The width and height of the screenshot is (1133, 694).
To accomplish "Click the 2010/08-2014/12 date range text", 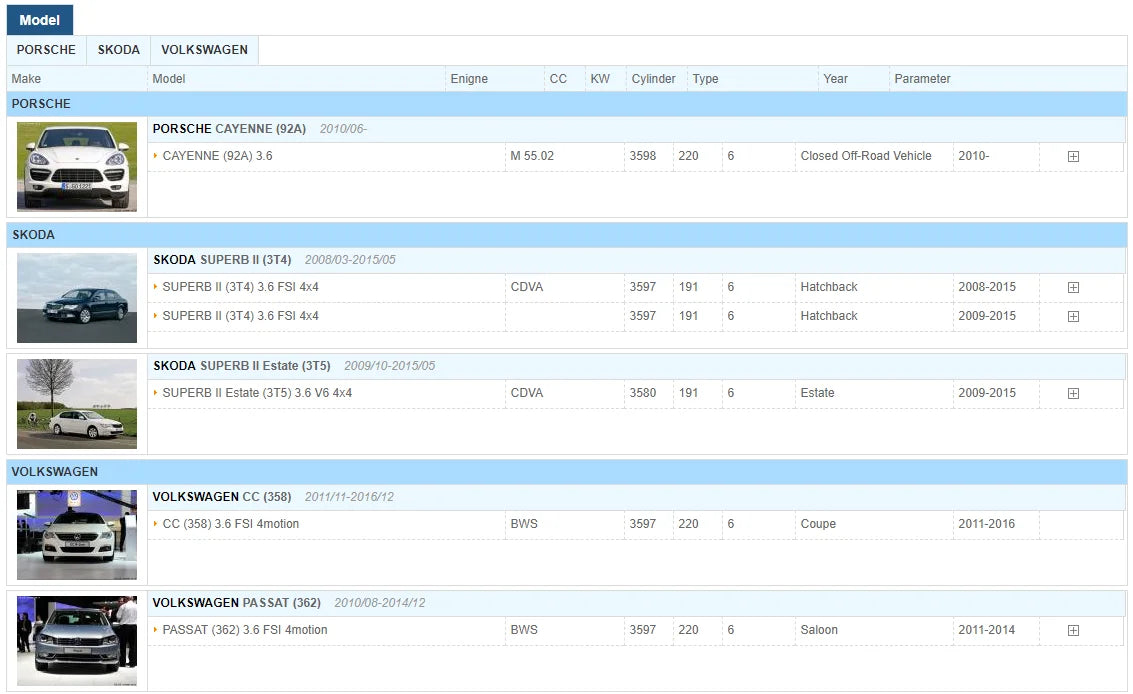I will click(x=379, y=603).
